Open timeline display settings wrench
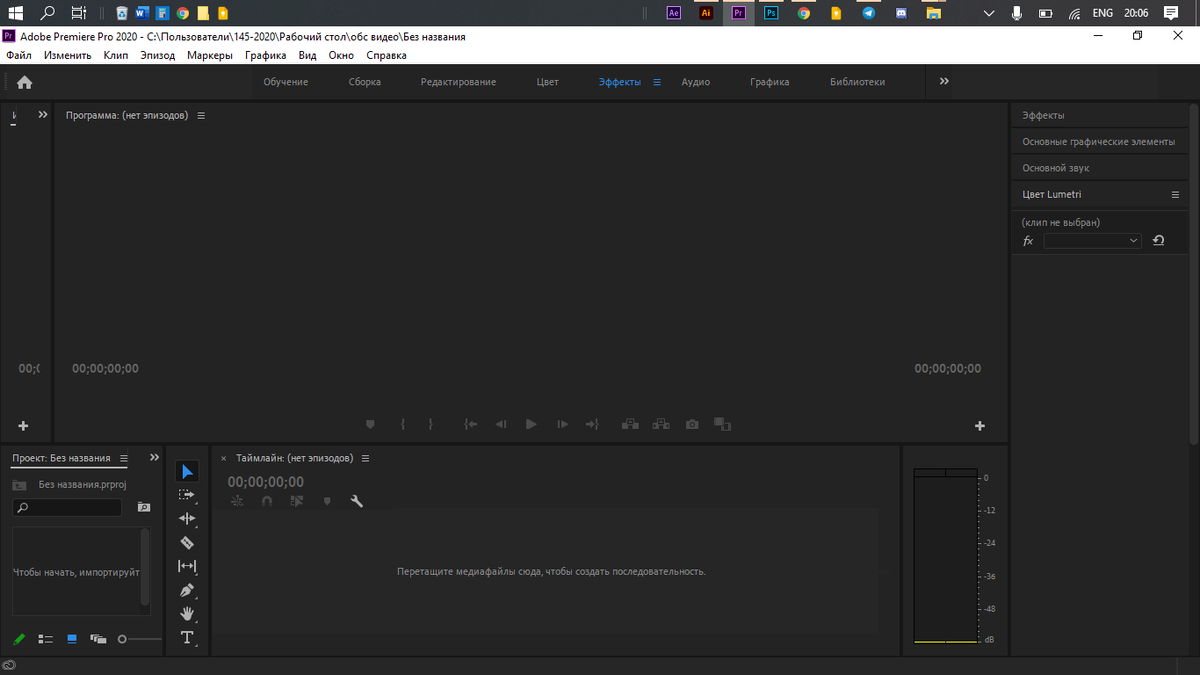The height and width of the screenshot is (675, 1200). click(x=357, y=502)
